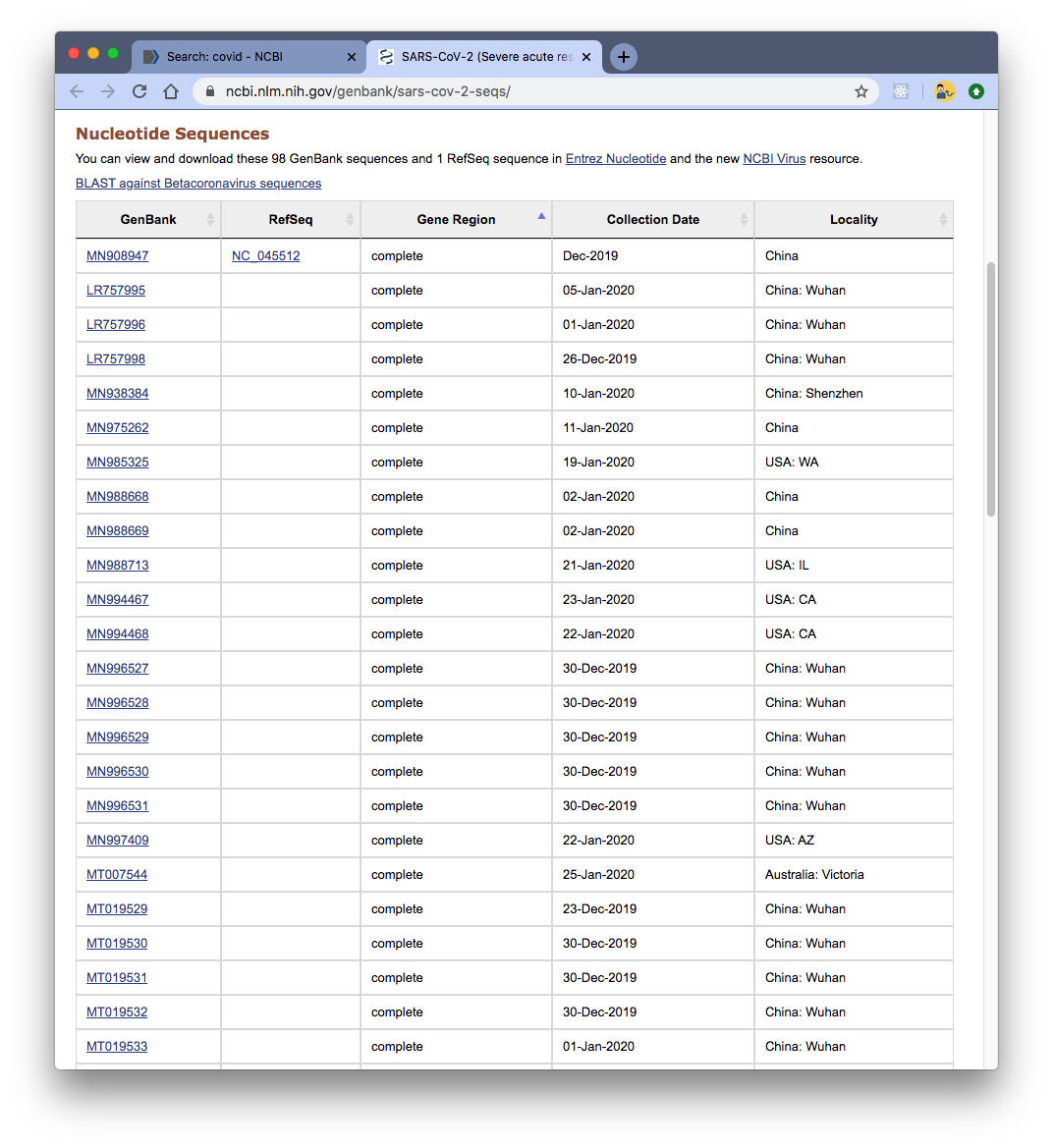1053x1148 pixels.
Task: Sort the table by Collection Date column
Action: click(x=653, y=220)
